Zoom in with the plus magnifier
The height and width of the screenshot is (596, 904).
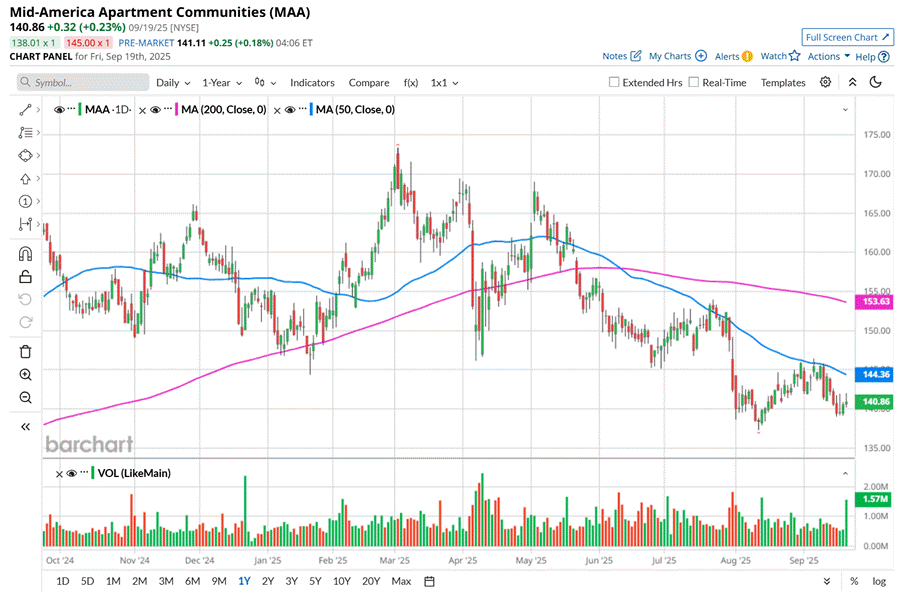[x=25, y=375]
